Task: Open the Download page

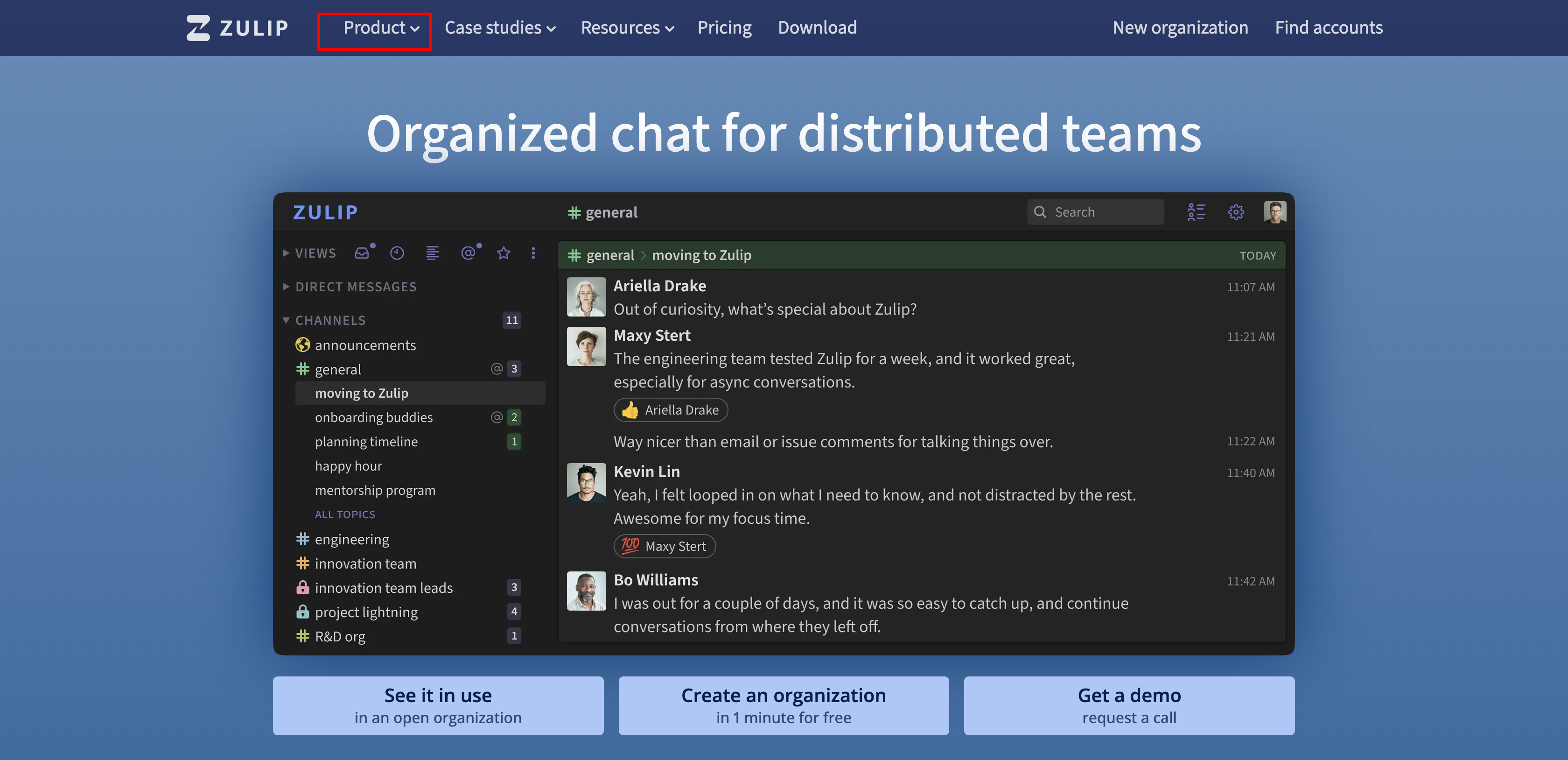Action: pyautogui.click(x=817, y=28)
